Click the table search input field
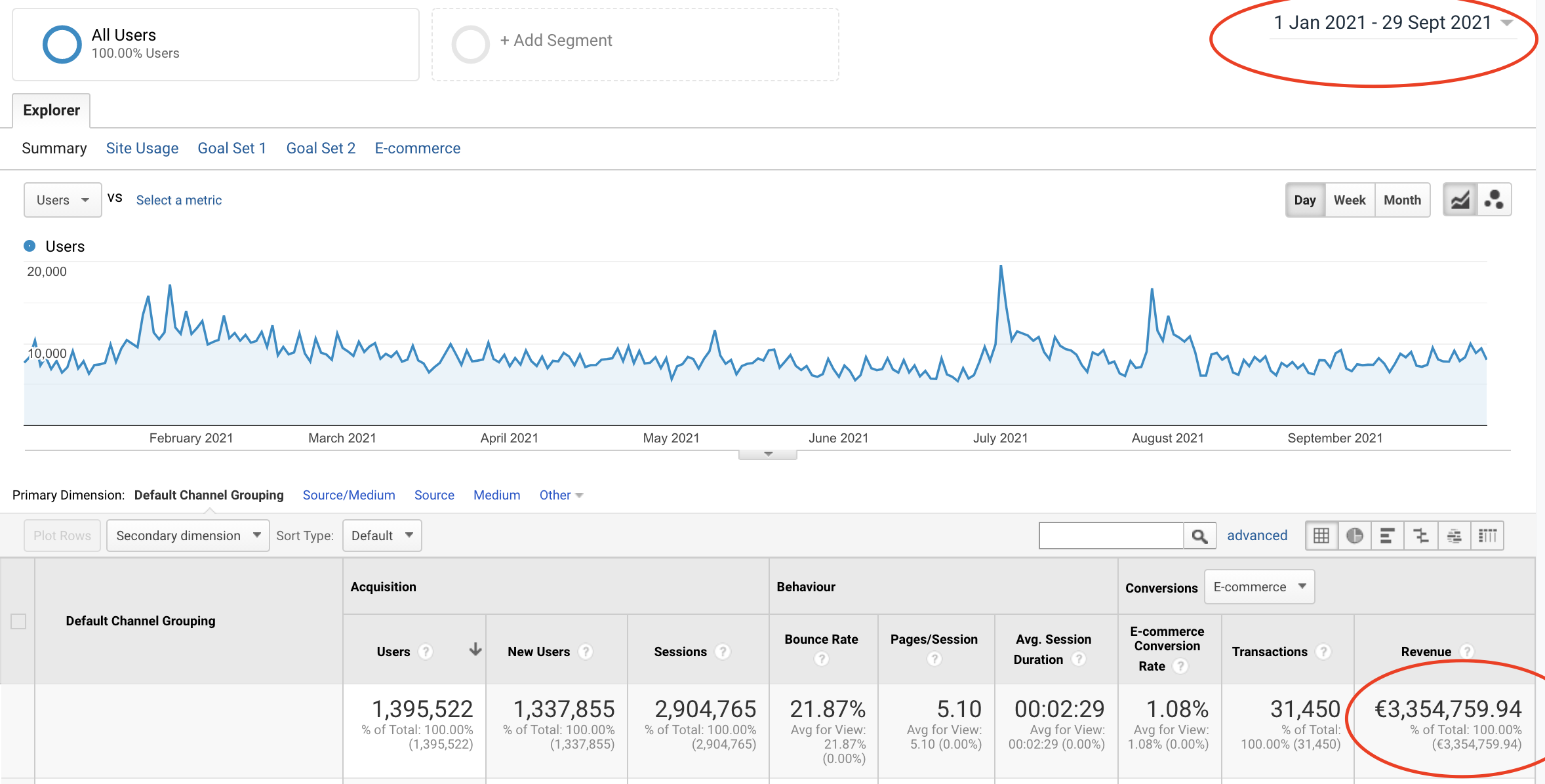This screenshot has height=784, width=1545. point(1111,536)
